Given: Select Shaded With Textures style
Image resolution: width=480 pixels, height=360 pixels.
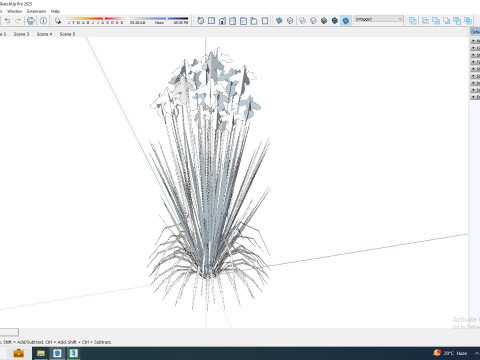Looking at the screenshot, I should pyautogui.click(x=335, y=21).
